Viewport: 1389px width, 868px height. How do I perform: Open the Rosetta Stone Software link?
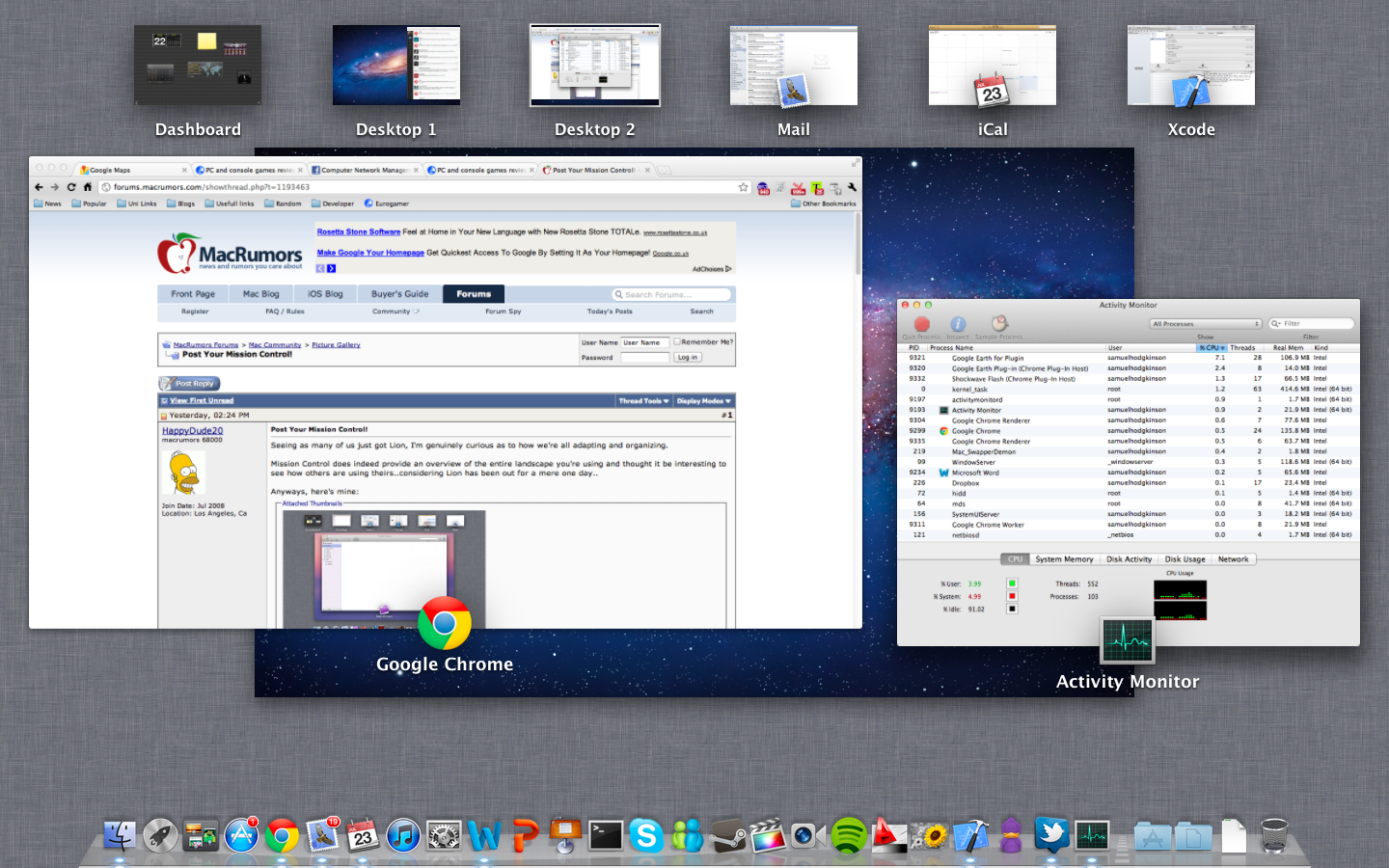point(358,231)
